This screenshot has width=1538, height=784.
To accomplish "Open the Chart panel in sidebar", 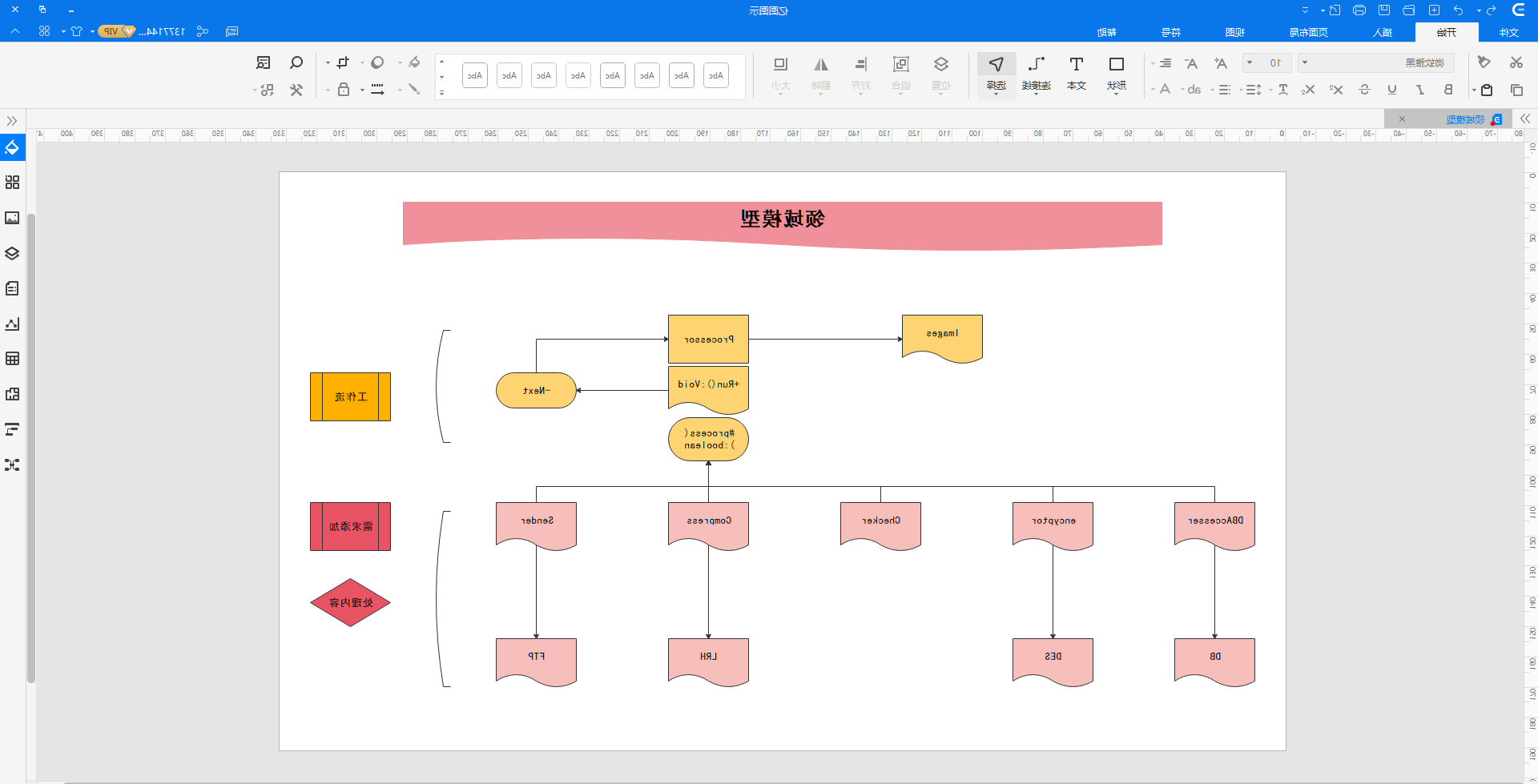I will (x=12, y=324).
